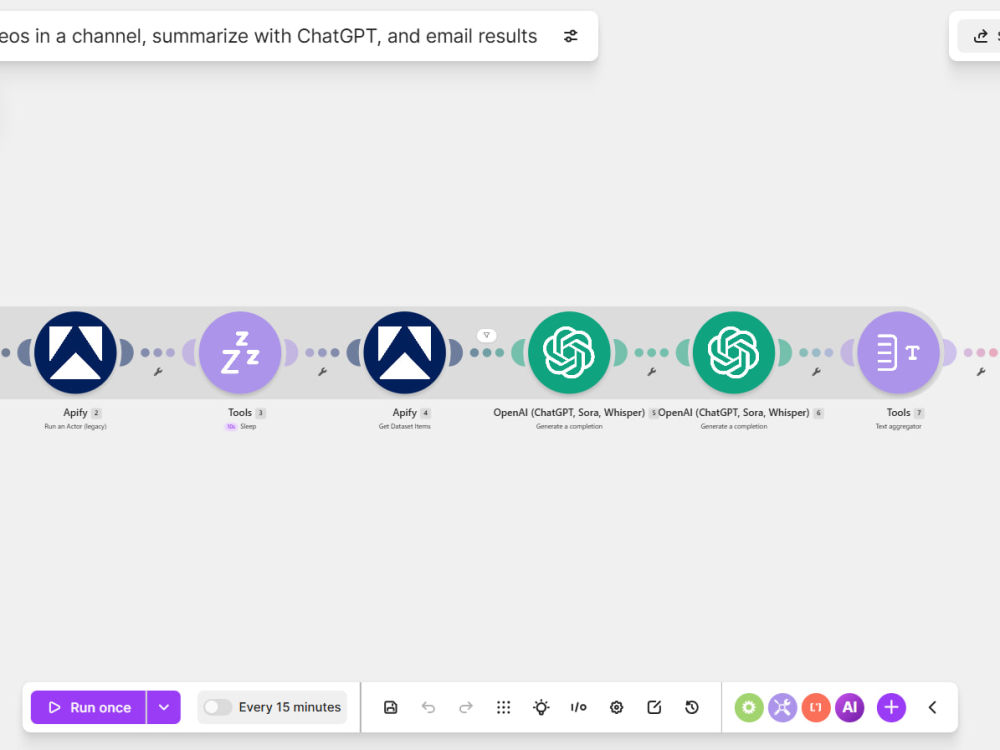Open the orange Text parser icon
The width and height of the screenshot is (1000, 750).
coord(816,707)
